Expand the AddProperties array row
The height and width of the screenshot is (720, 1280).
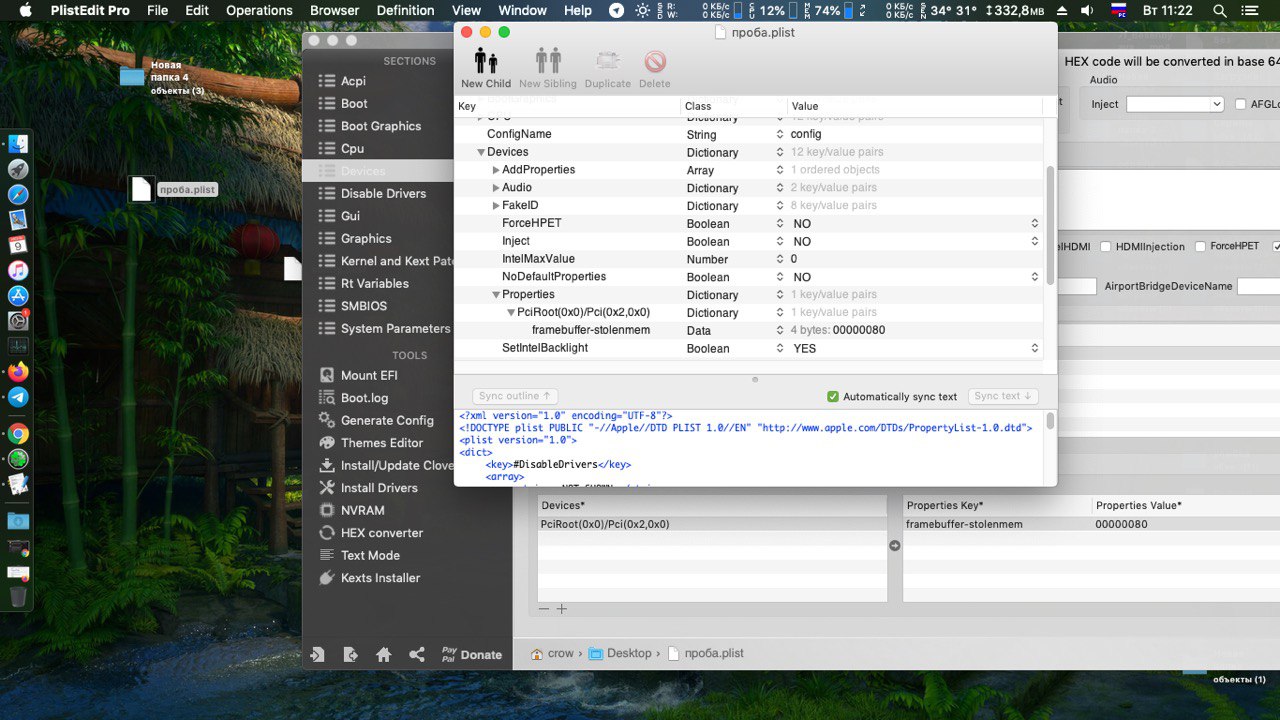[496, 170]
